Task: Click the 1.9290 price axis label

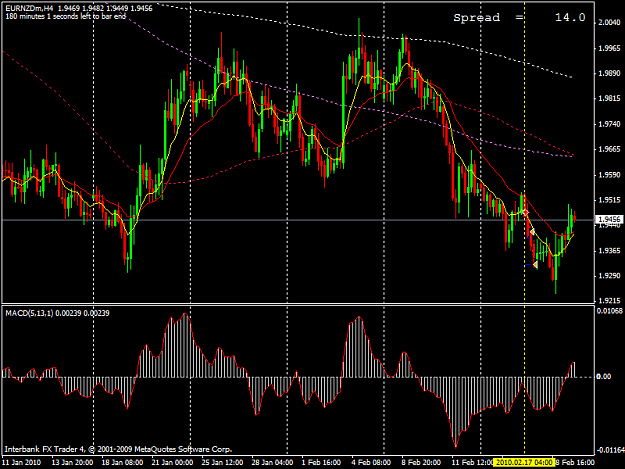Action: pyautogui.click(x=609, y=276)
